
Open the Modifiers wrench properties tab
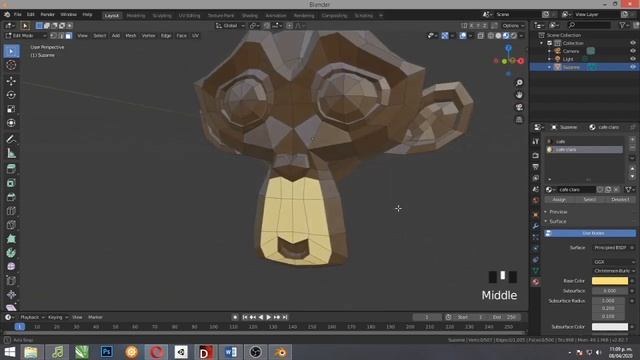[536, 226]
